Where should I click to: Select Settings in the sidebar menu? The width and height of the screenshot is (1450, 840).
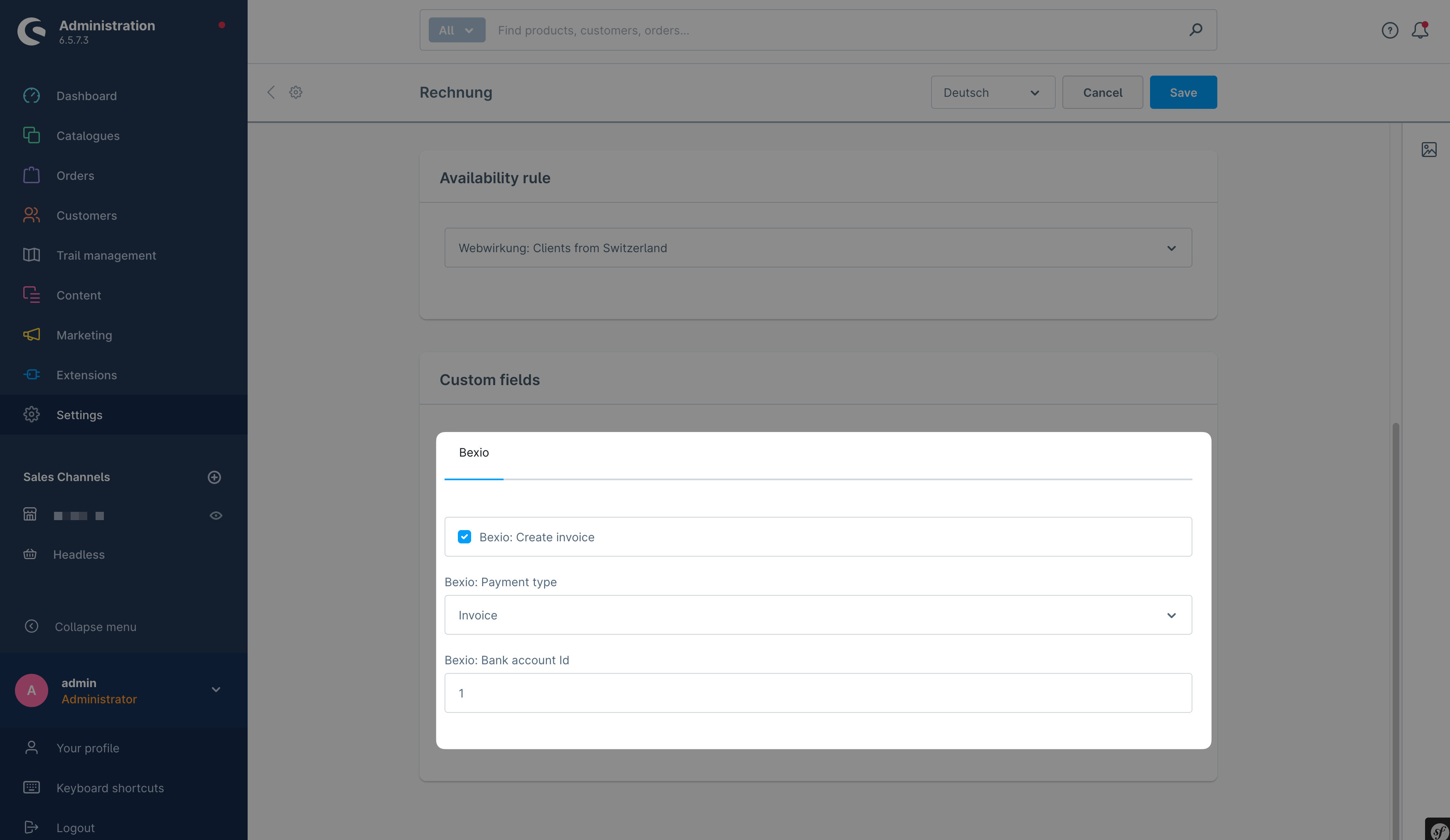pos(79,414)
